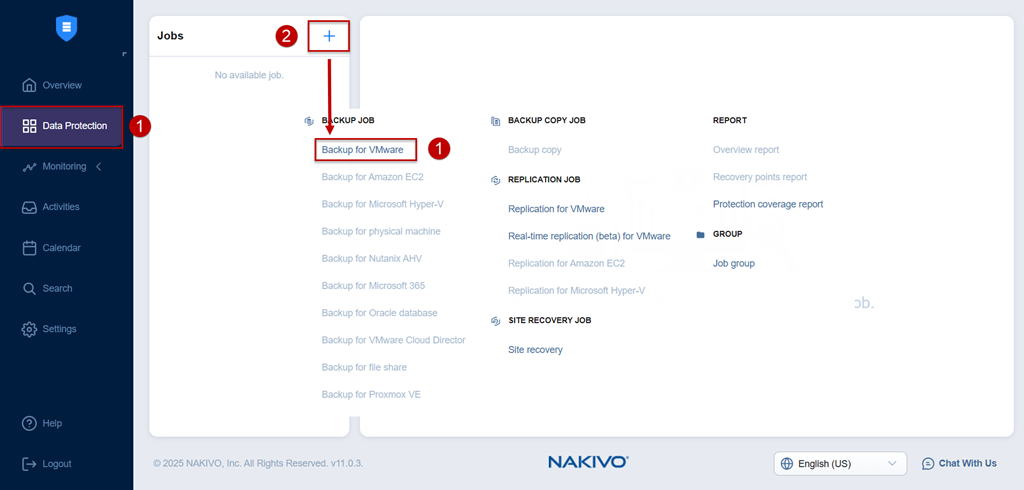1024x490 pixels.
Task: Click the Site Recovery Job section icon
Action: (495, 320)
